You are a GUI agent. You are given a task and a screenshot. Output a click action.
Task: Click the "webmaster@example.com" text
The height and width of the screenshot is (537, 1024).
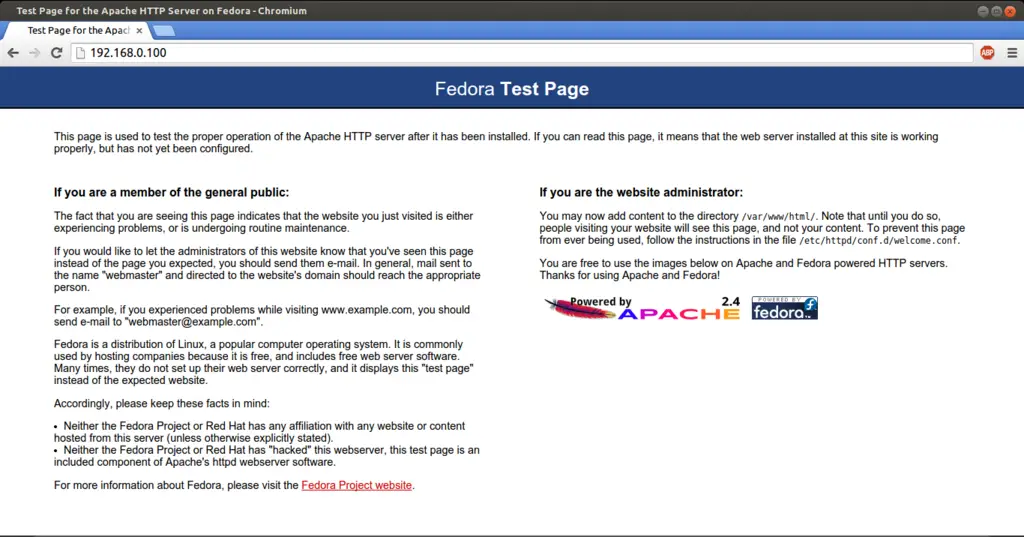(192, 322)
